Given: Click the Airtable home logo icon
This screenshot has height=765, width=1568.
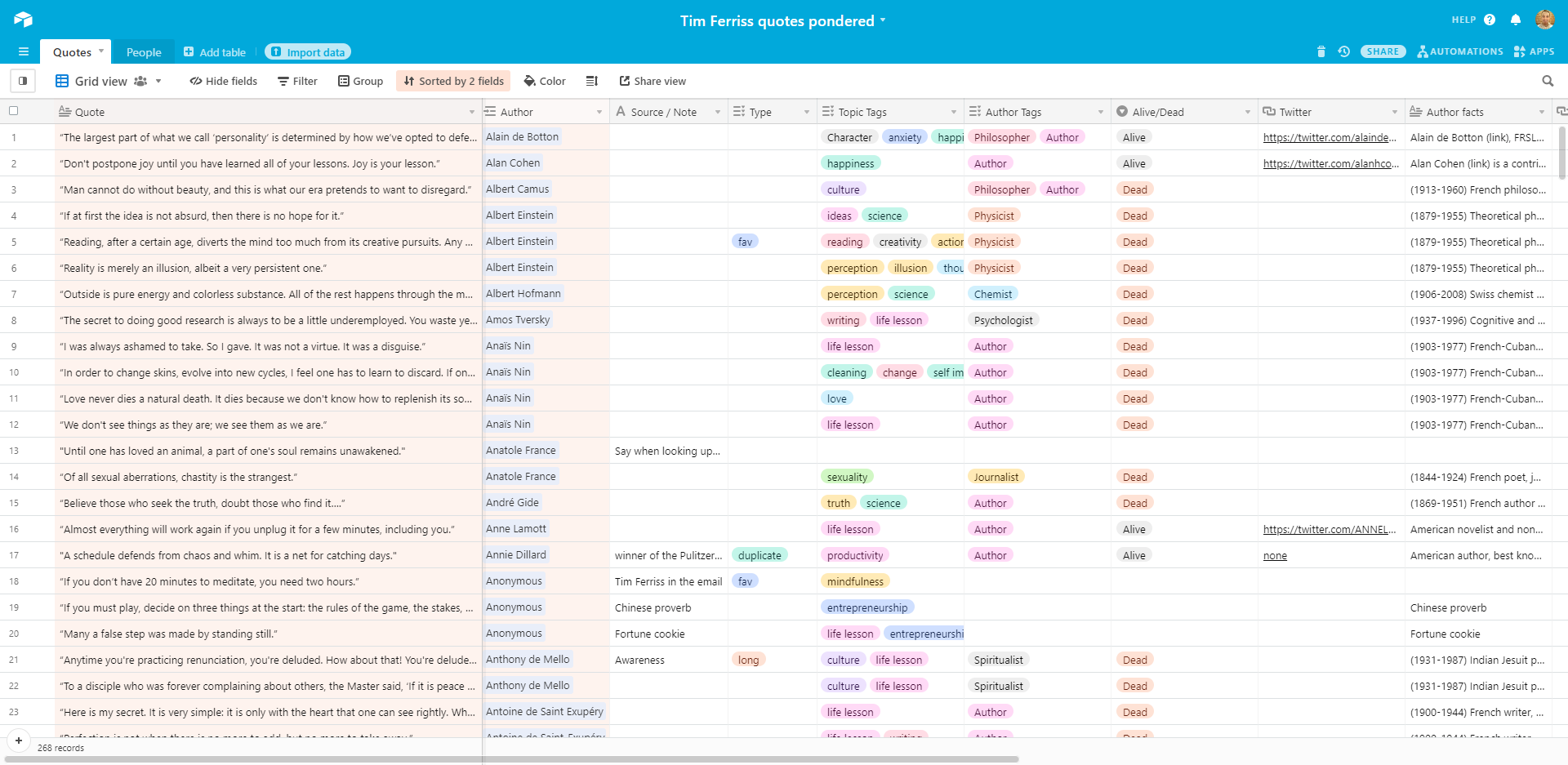Looking at the screenshot, I should point(23,20).
